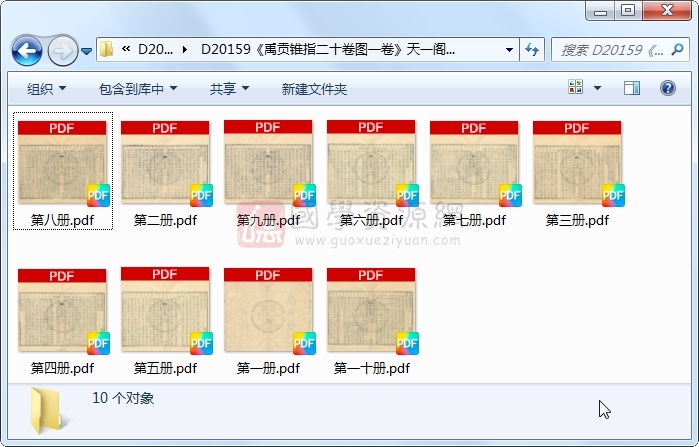Viewport: 699px width, 447px height.
Task: Go back with the blue Back arrow
Action: click(x=27, y=51)
